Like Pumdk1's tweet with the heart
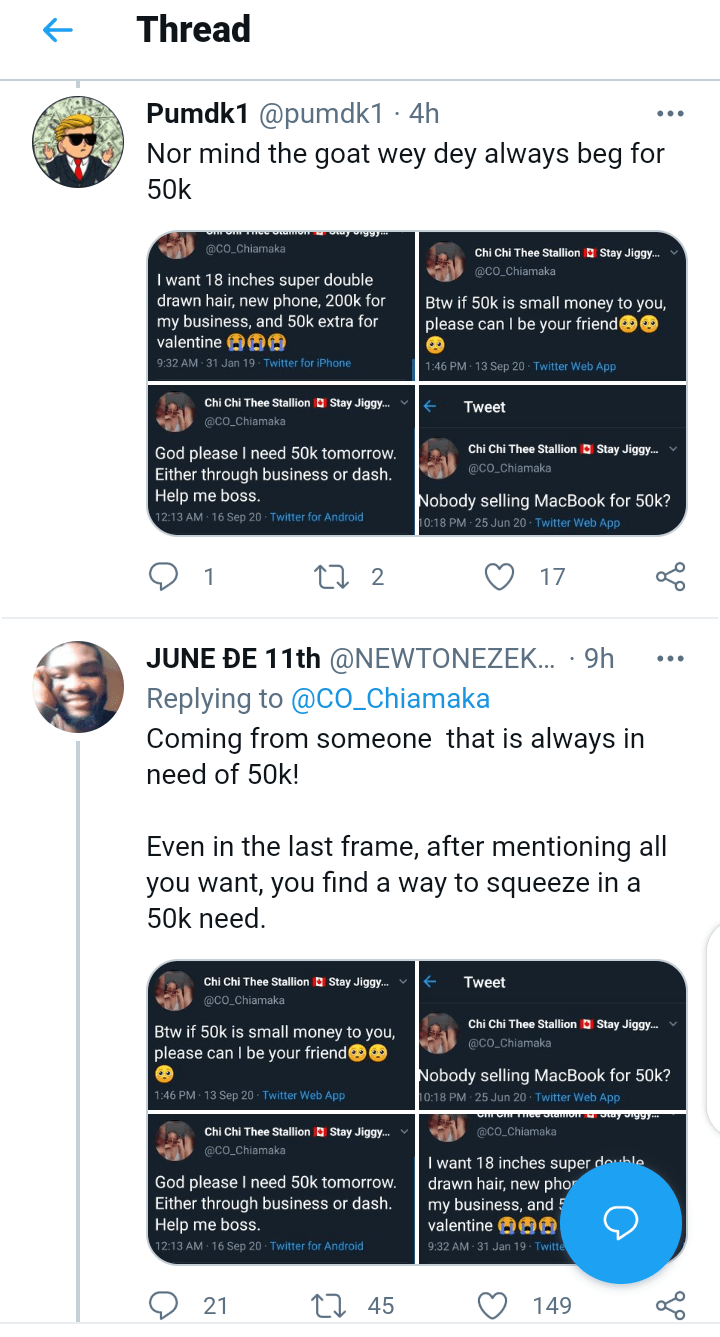The height and width of the screenshot is (1337, 720). point(498,576)
